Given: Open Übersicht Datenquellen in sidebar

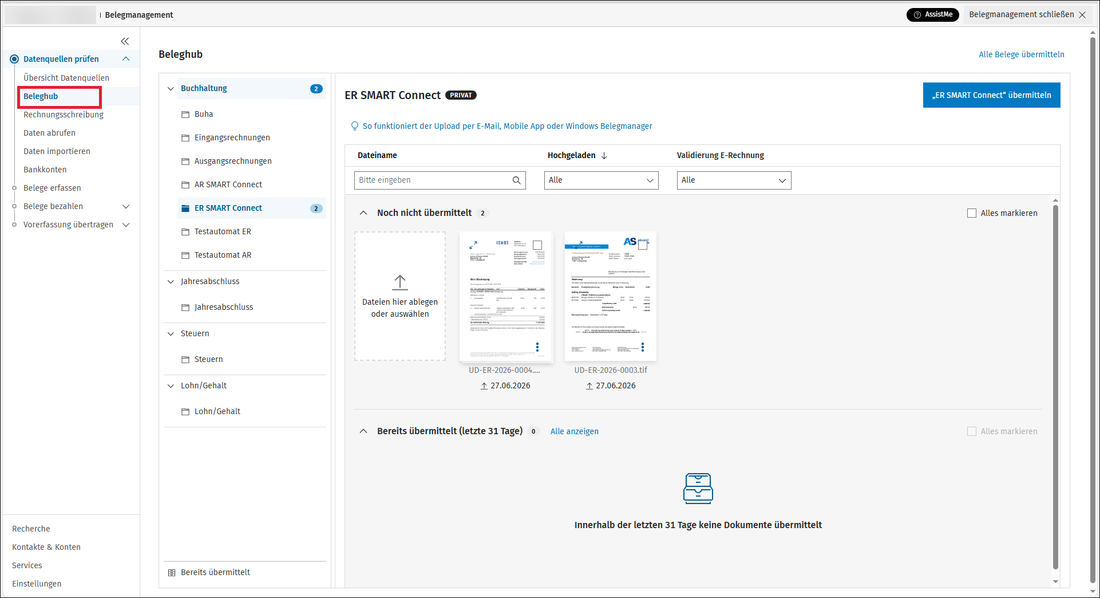Looking at the screenshot, I should pyautogui.click(x=67, y=78).
